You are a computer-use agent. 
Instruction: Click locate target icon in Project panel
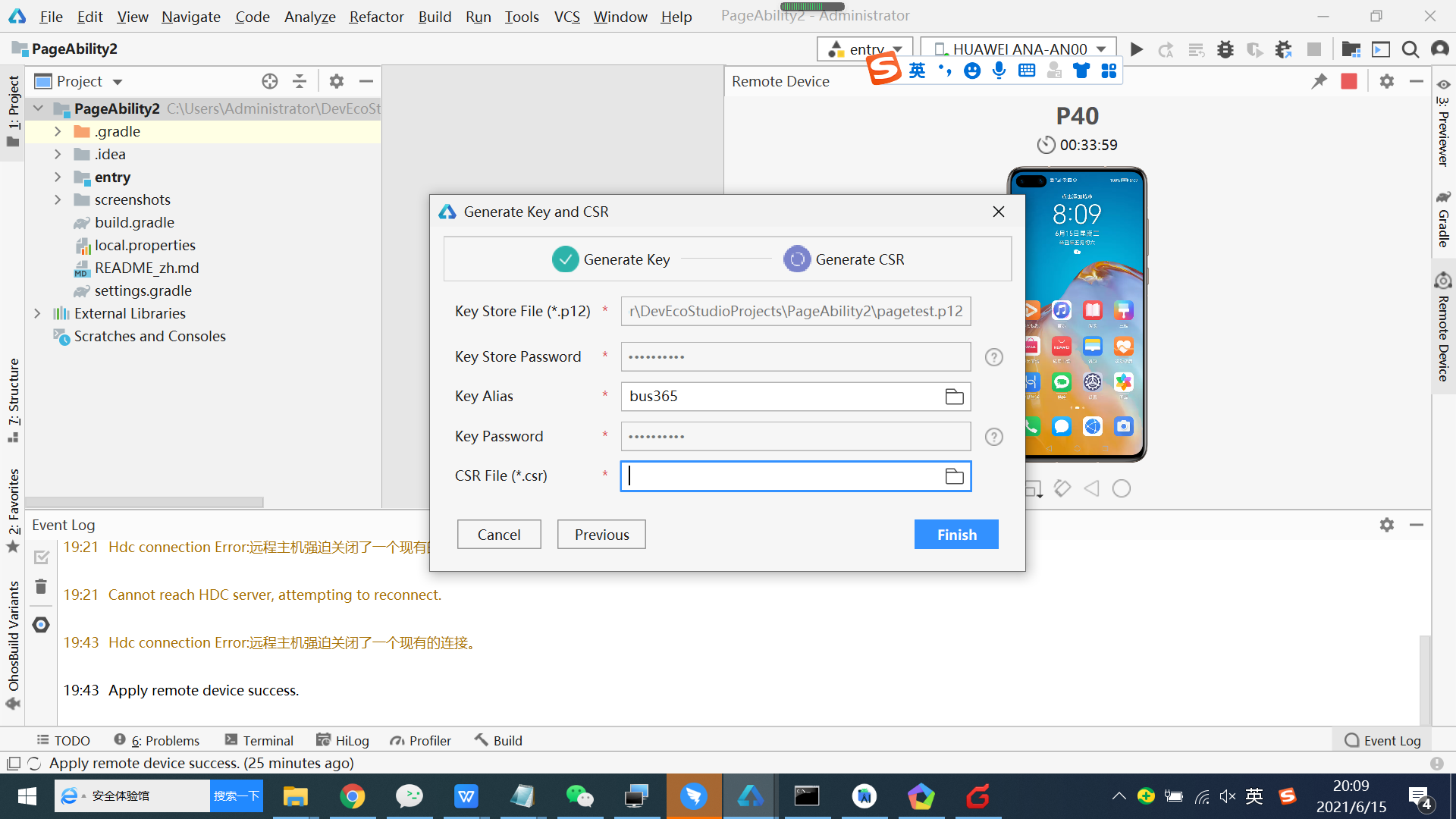[x=269, y=81]
